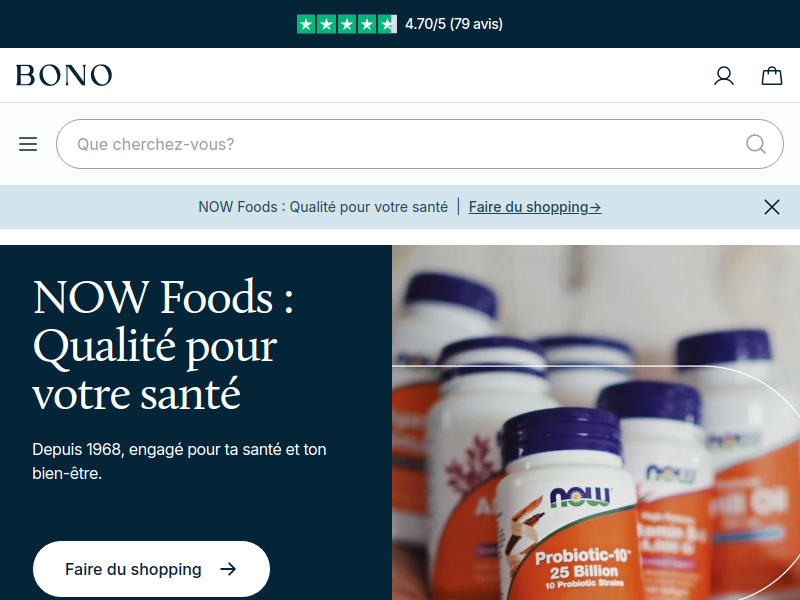The height and width of the screenshot is (600, 800).
Task: Click the partially filled fifth rating star
Action: click(387, 24)
